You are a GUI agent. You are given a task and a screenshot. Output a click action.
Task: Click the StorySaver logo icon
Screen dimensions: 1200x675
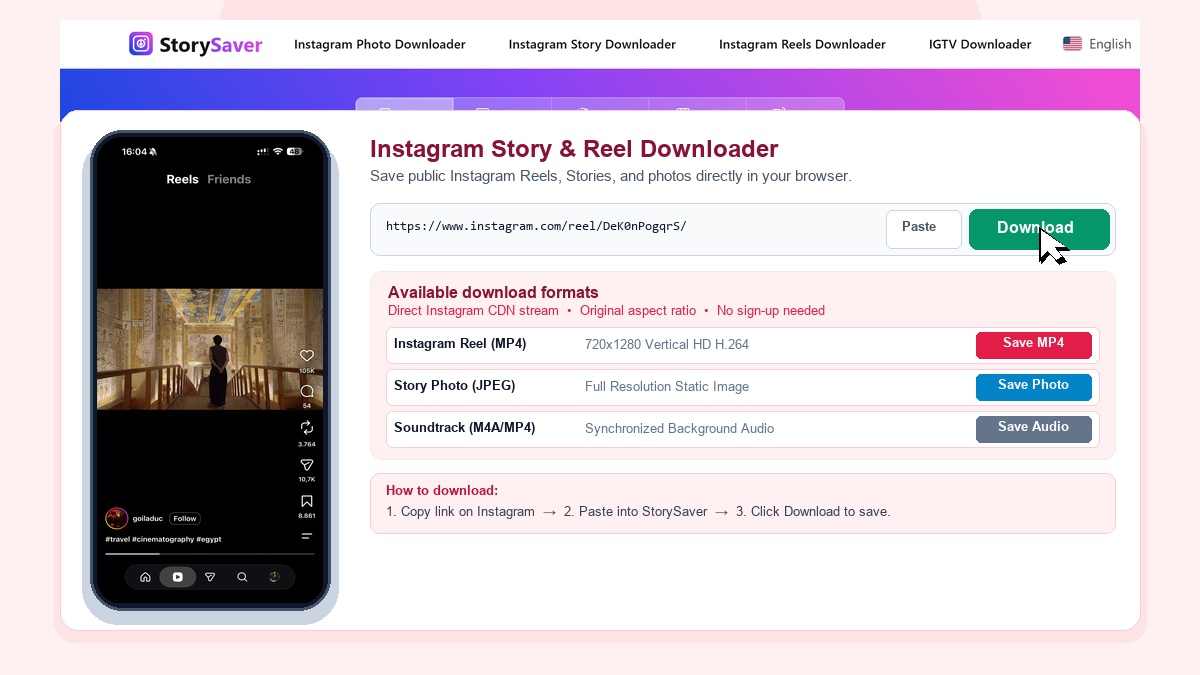pyautogui.click(x=141, y=44)
